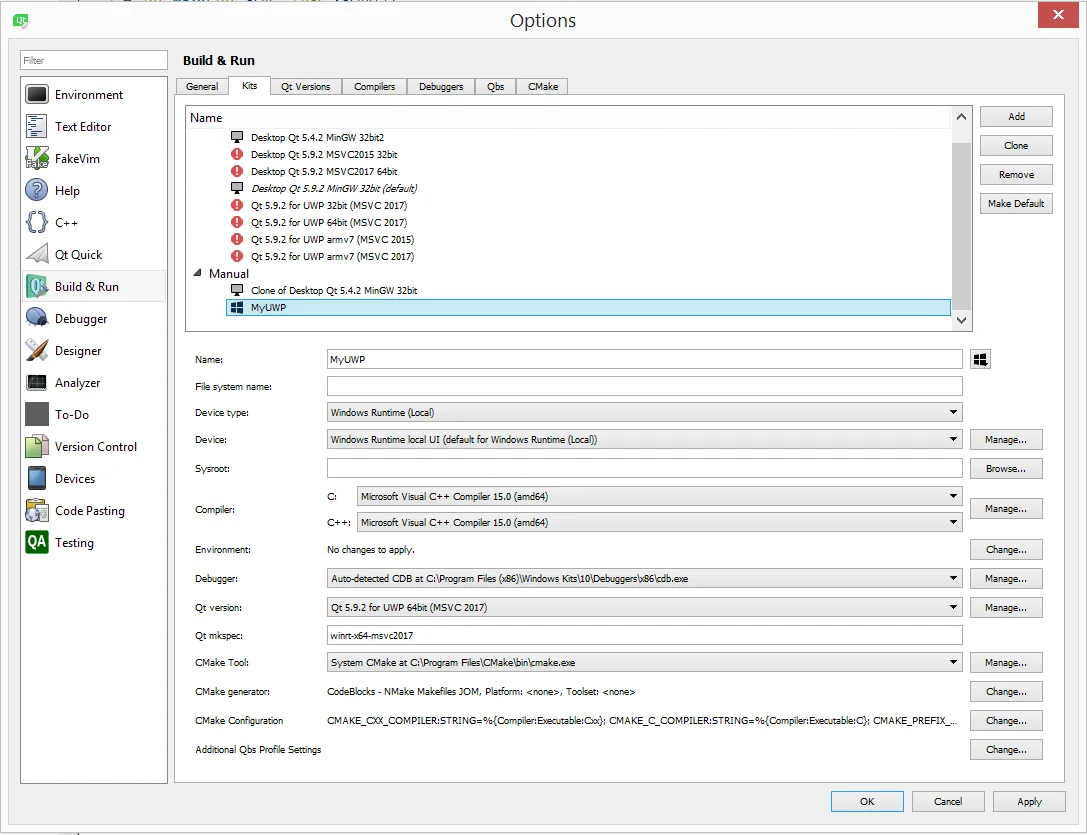Select Qt 5.9.2 for UWP 64bit (MSVC 2017) kit

pos(329,222)
